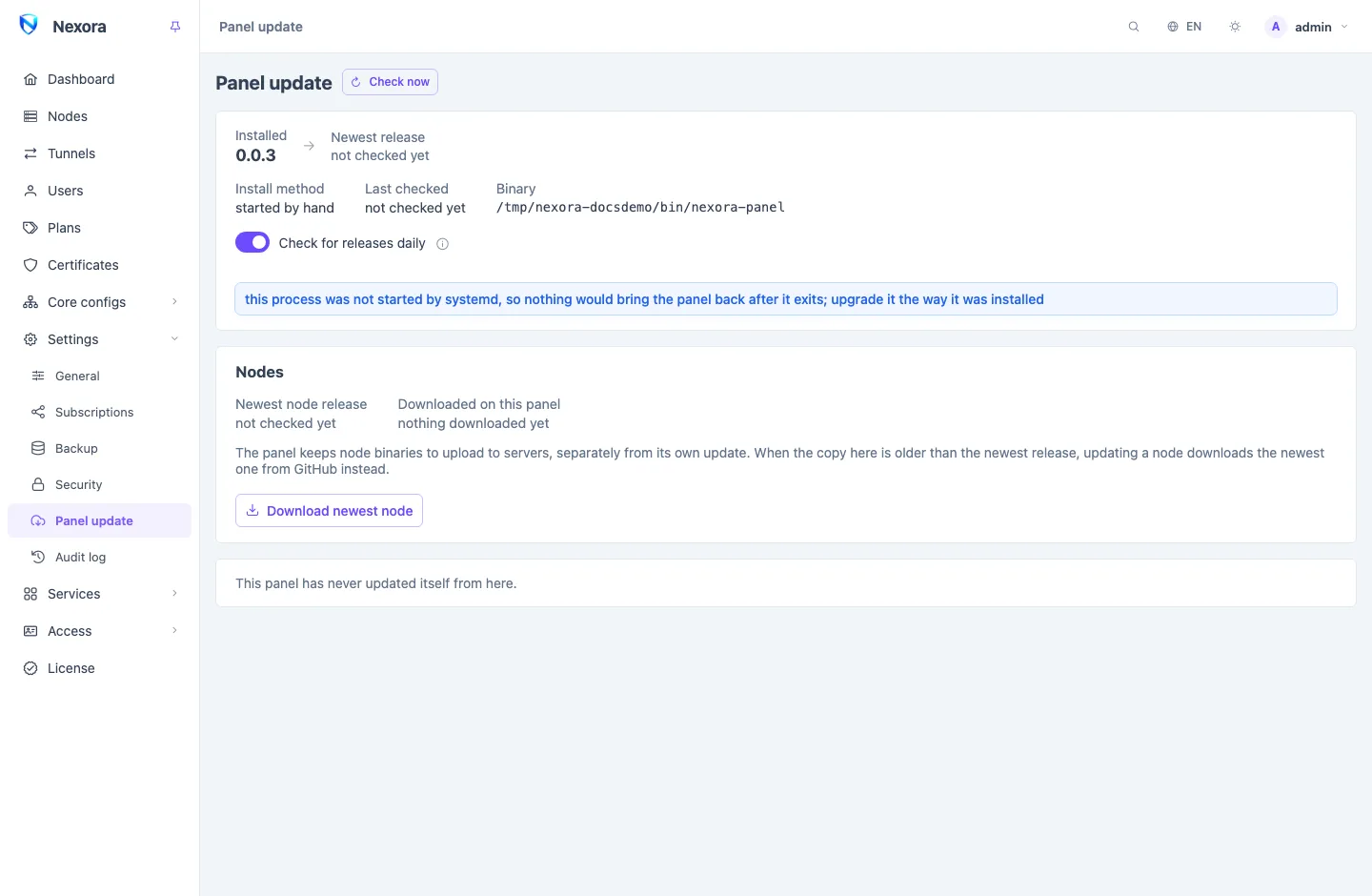Screen dimensions: 1372x896
Task: Collapse the Settings menu chevron
Action: pos(174,339)
